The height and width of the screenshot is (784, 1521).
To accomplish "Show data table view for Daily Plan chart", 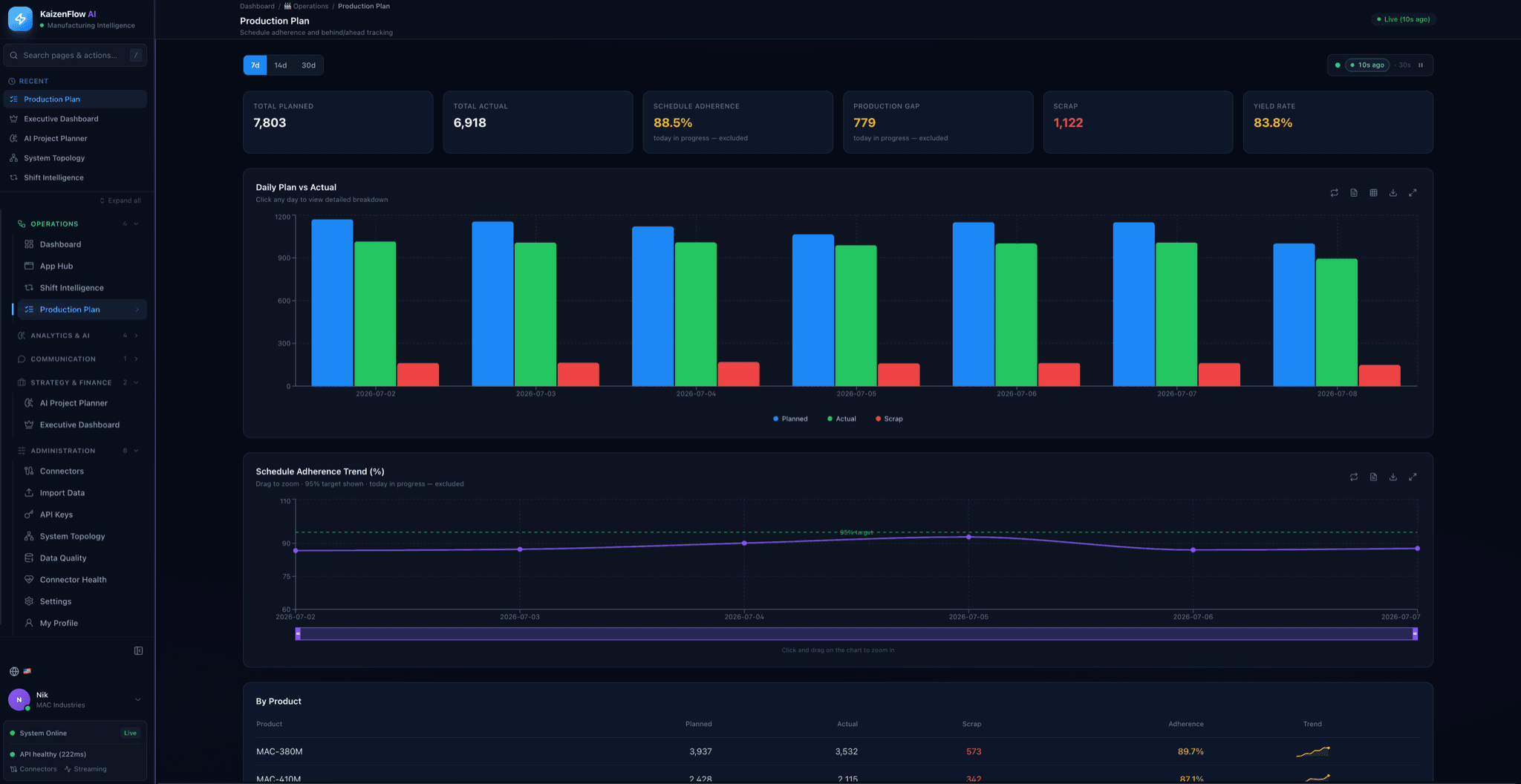I will (x=1373, y=193).
